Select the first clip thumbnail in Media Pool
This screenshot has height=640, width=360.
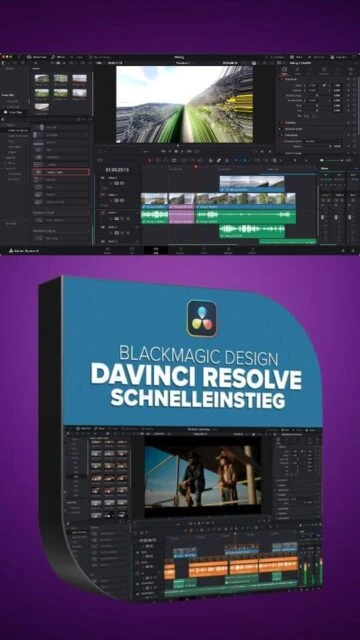tap(42, 78)
